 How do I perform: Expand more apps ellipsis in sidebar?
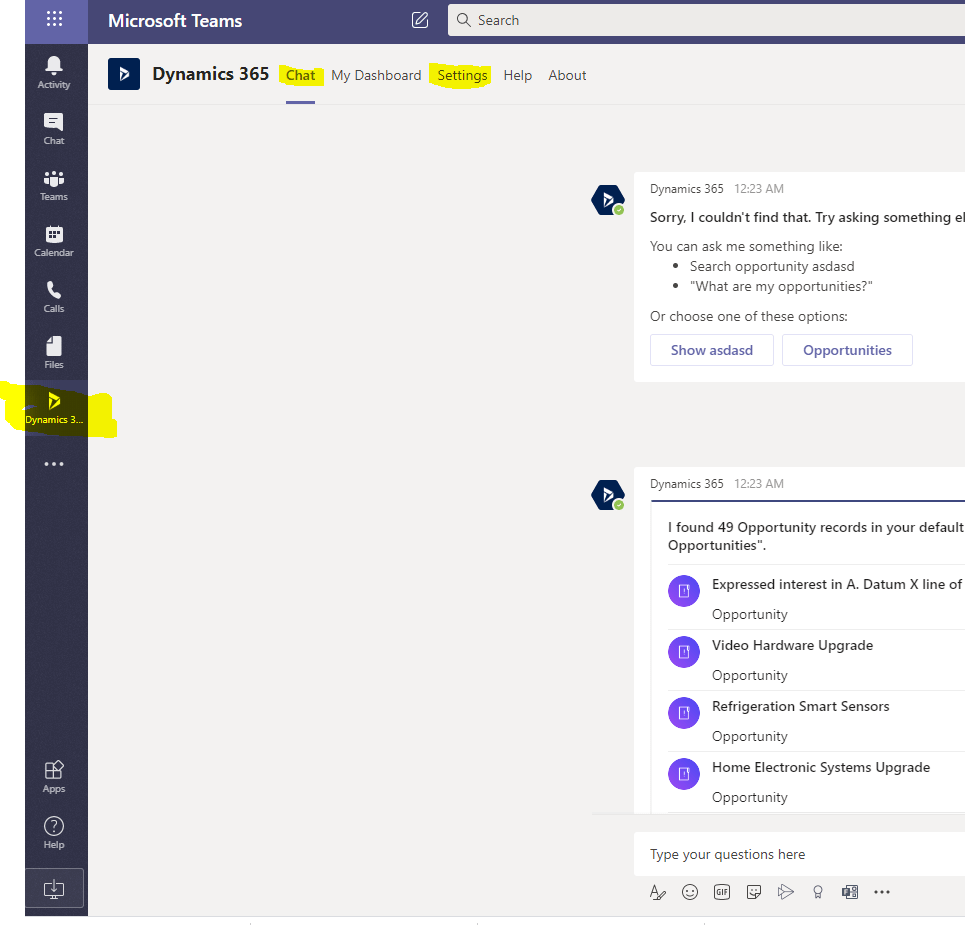pos(54,464)
